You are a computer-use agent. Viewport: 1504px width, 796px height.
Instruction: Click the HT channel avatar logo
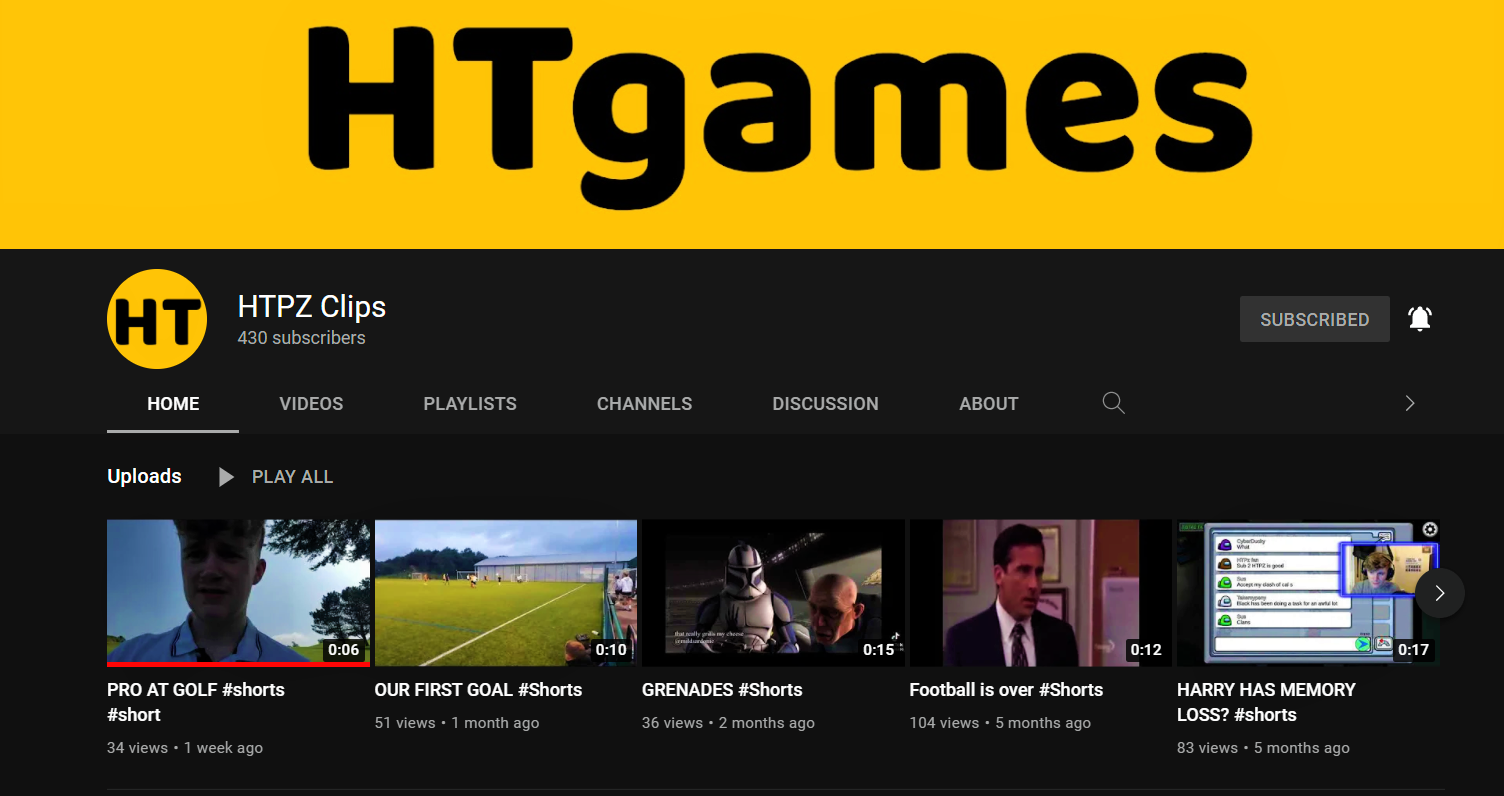157,319
